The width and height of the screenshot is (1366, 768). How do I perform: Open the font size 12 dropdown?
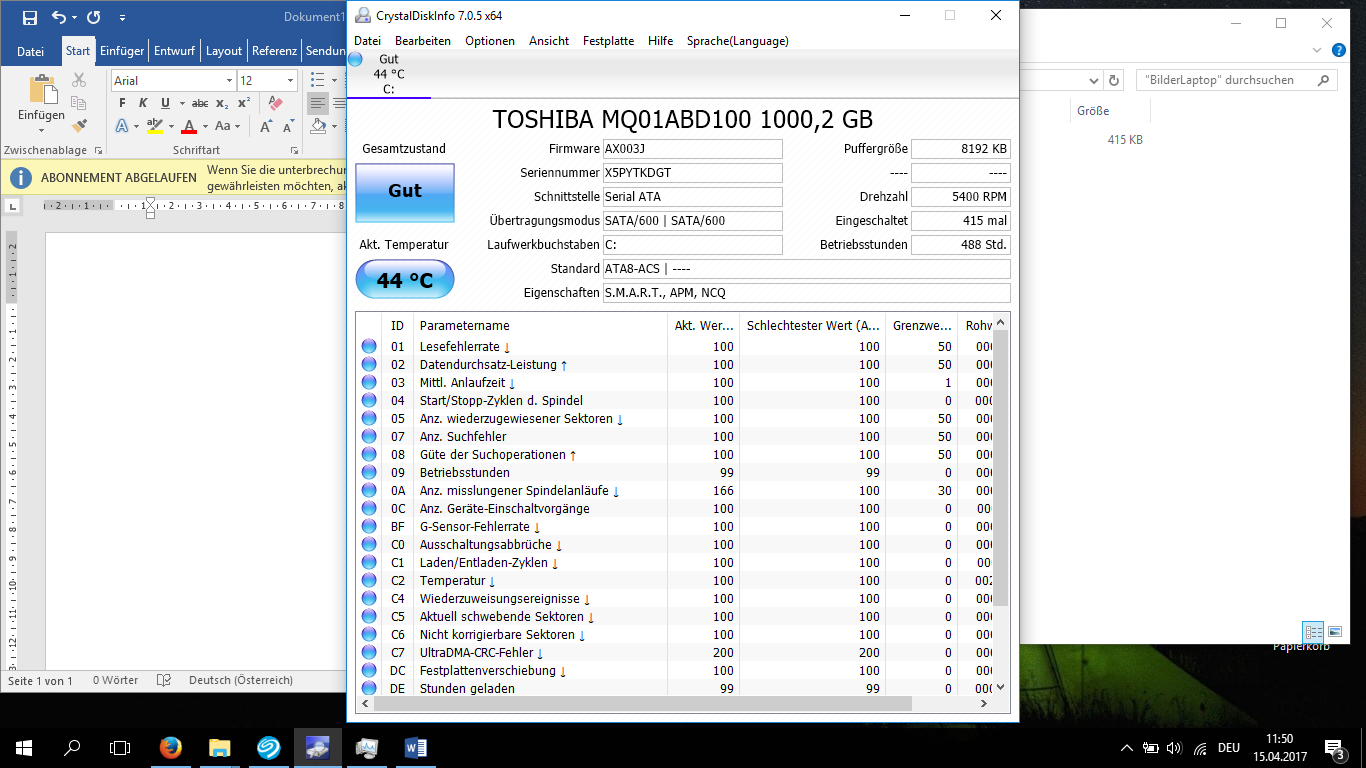[x=291, y=80]
